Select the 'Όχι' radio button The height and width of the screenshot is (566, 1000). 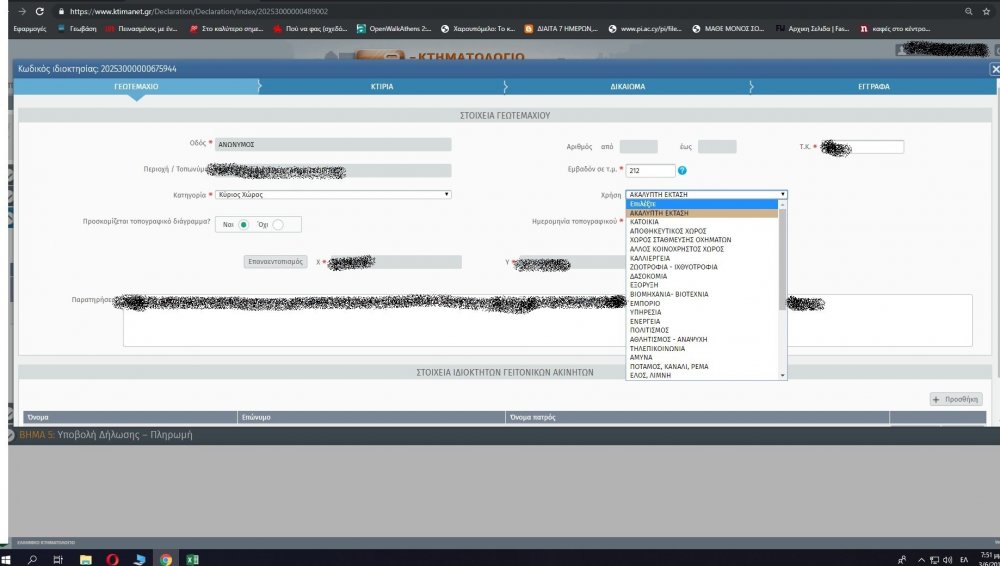(278, 225)
